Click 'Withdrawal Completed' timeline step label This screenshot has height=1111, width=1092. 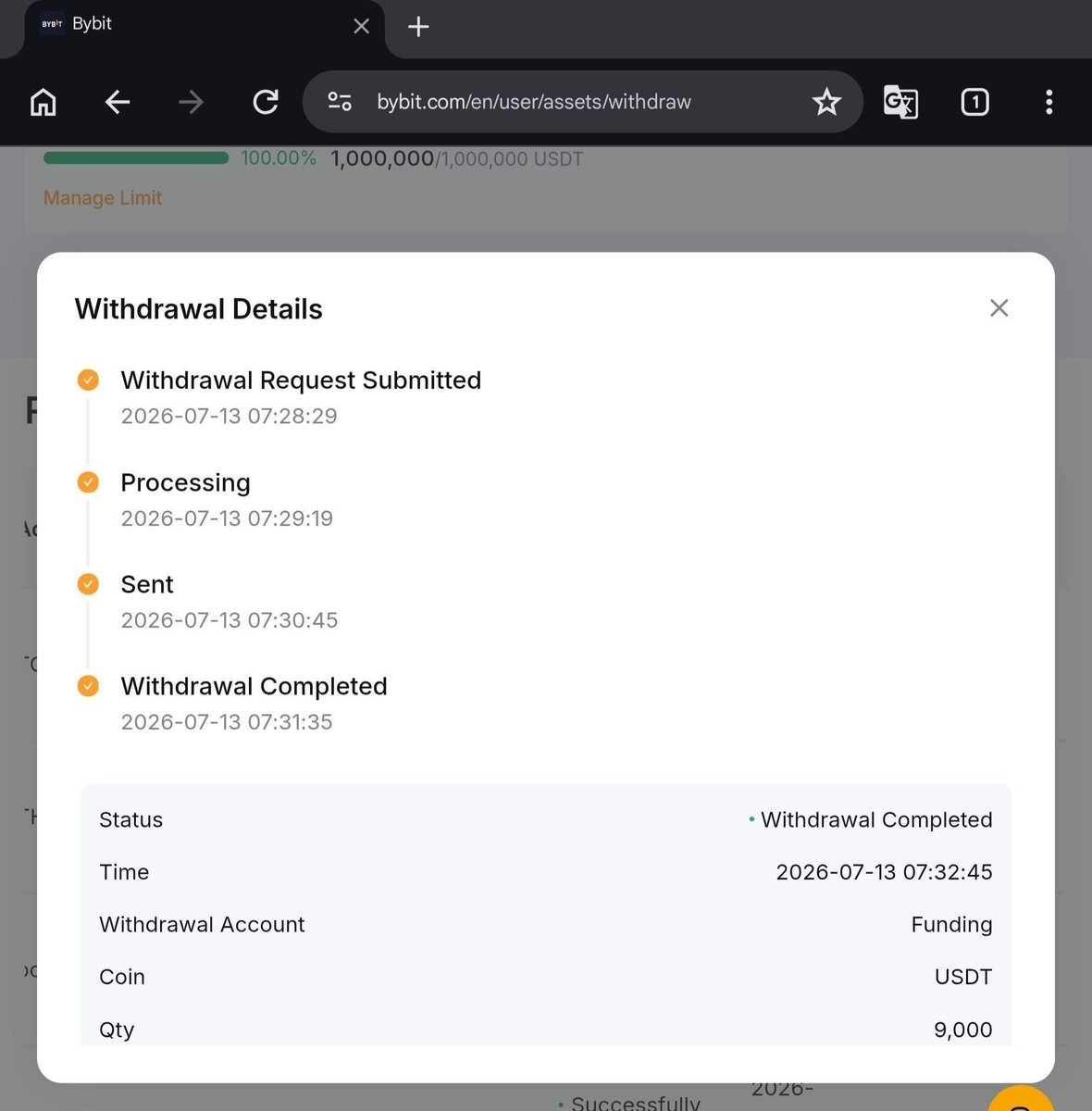[x=254, y=686]
